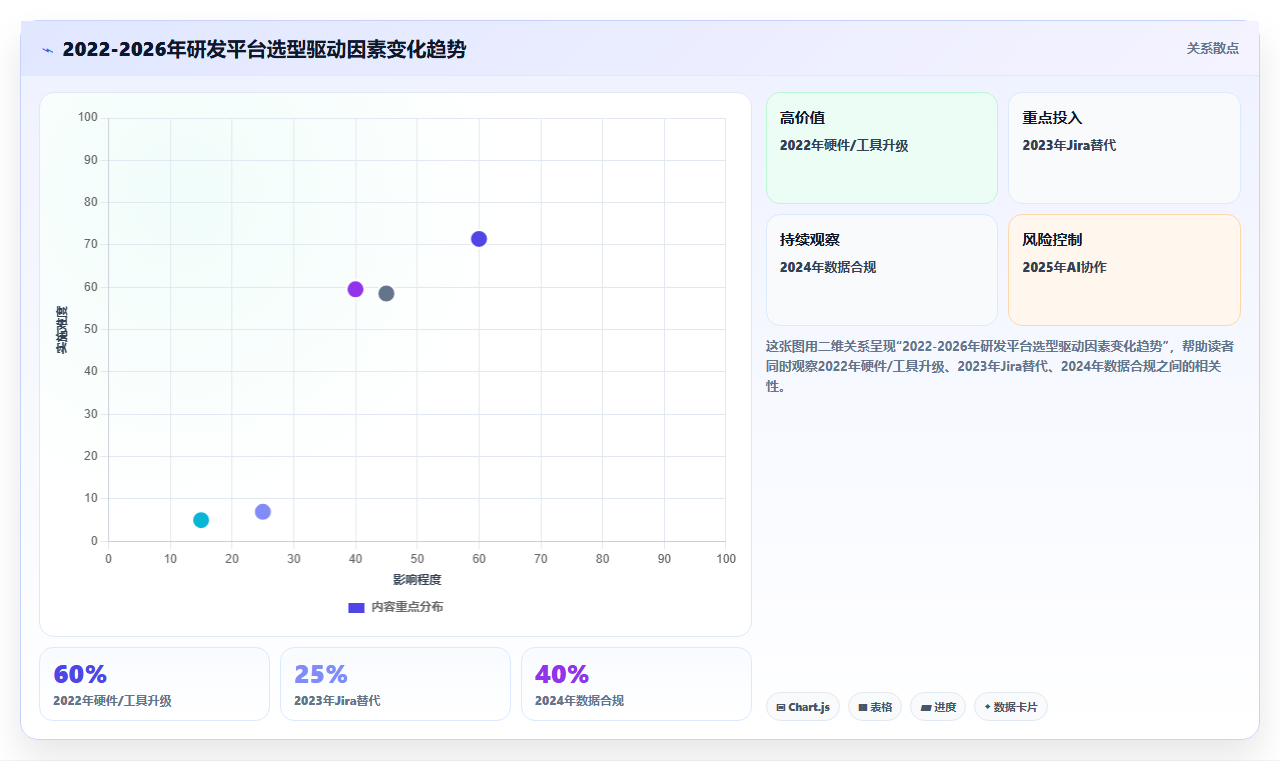Click the 进度 tag

[938, 707]
